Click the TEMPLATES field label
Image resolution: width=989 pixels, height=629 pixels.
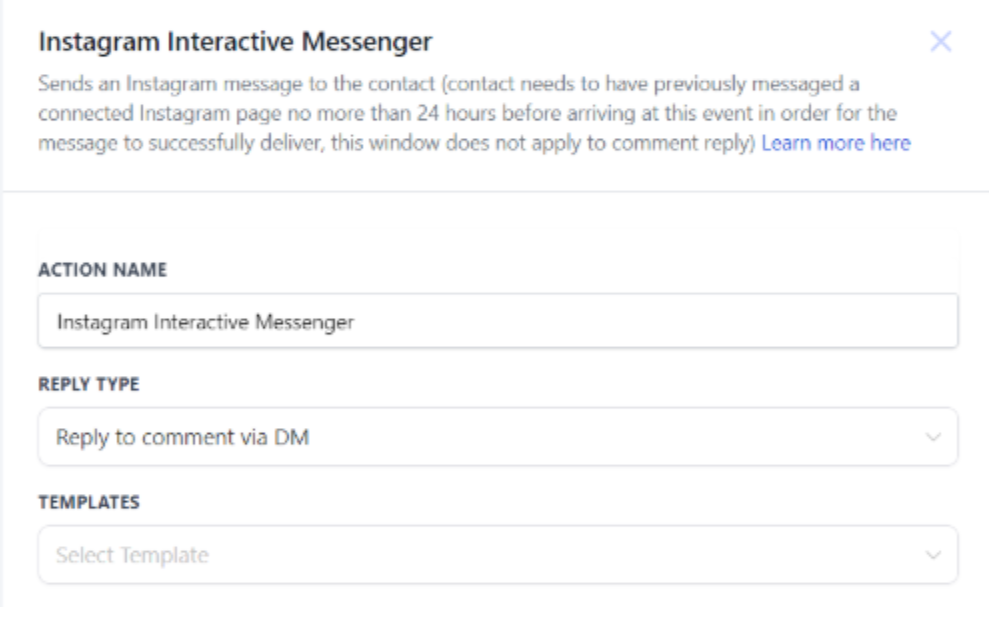(88, 502)
